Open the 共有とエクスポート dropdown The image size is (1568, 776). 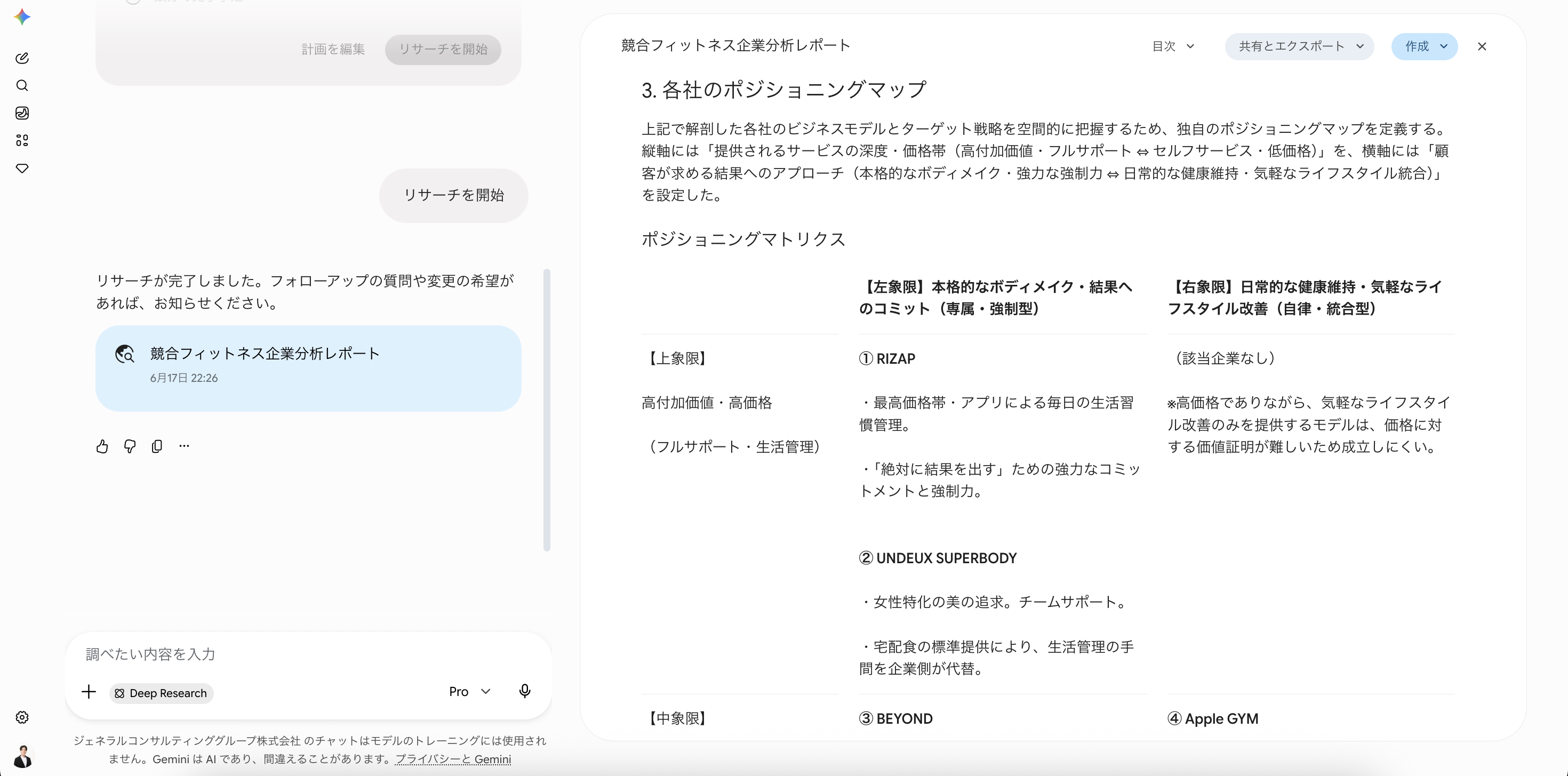click(x=1300, y=46)
